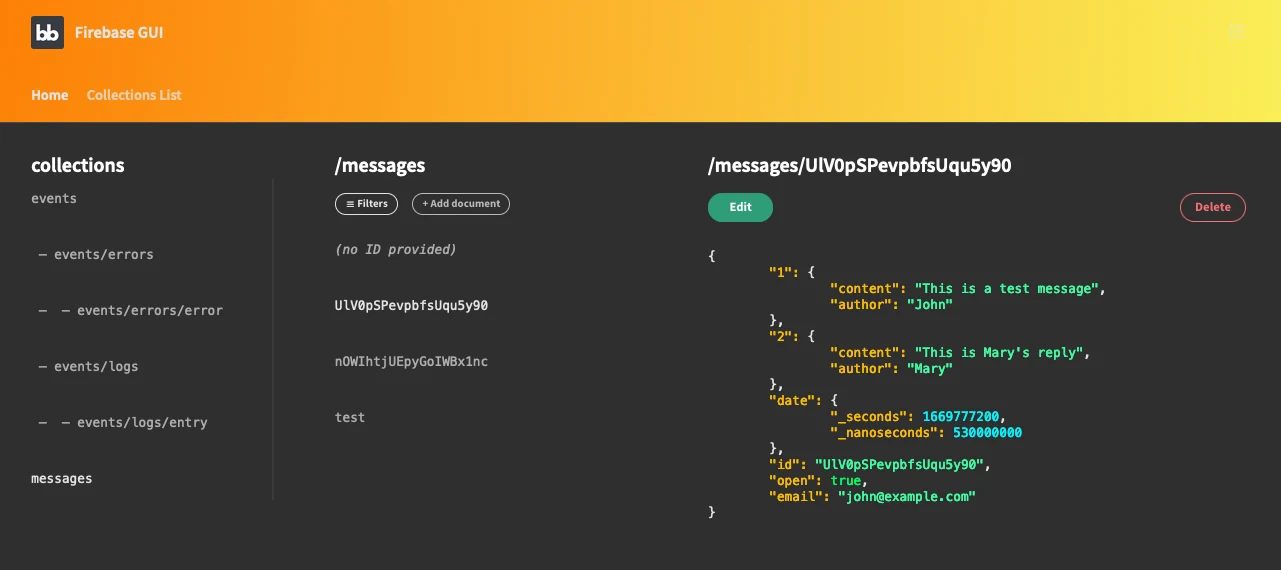Screen dimensions: 1281x570
Task: Click value "This is Mary's reply"
Action: click(x=999, y=352)
